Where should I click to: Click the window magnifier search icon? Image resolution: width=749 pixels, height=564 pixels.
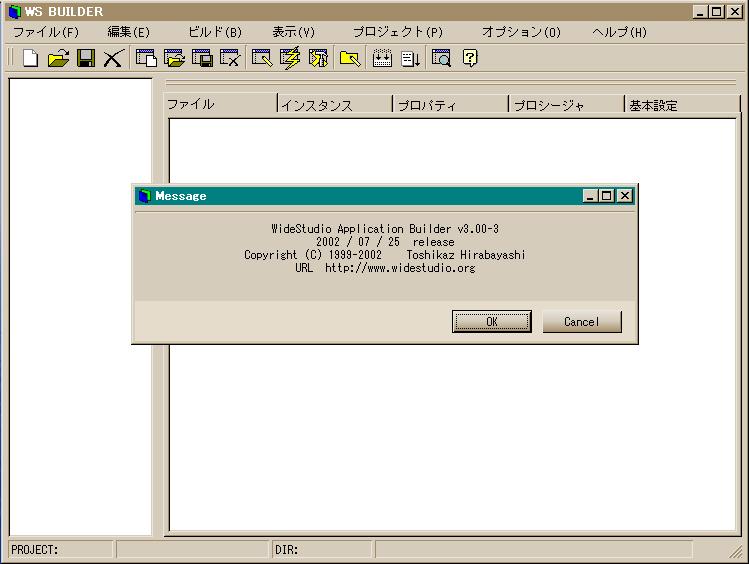tap(441, 58)
